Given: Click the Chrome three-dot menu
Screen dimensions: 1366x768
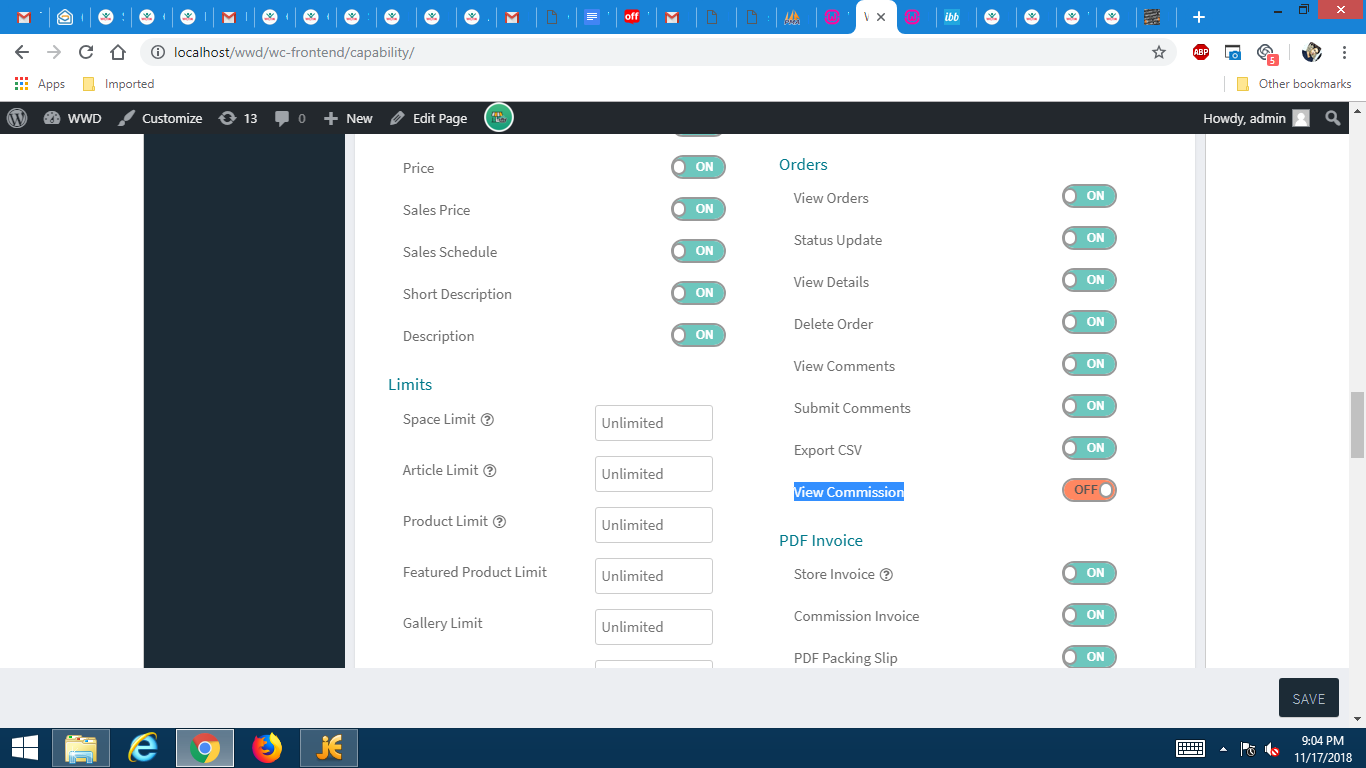Looking at the screenshot, I should [x=1345, y=52].
